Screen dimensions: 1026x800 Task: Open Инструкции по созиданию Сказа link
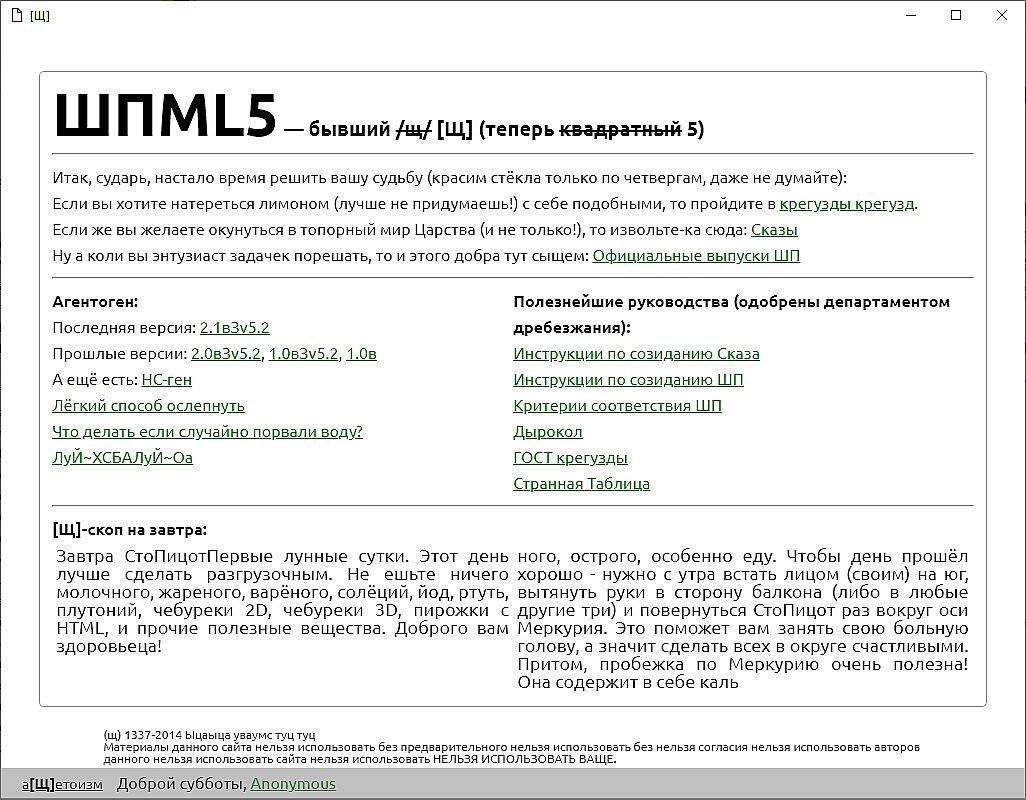636,354
